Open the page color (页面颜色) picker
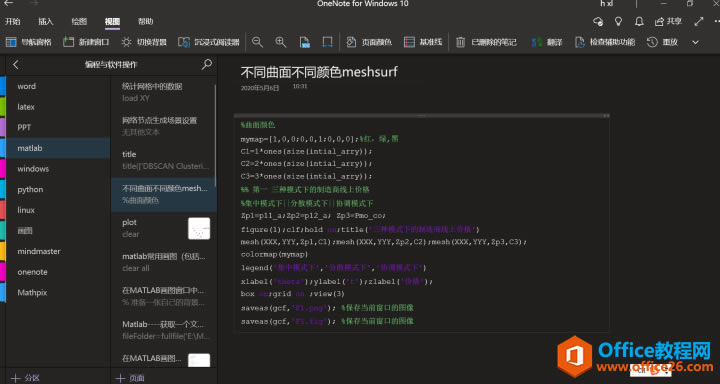This screenshot has height=384, width=720. [x=369, y=42]
